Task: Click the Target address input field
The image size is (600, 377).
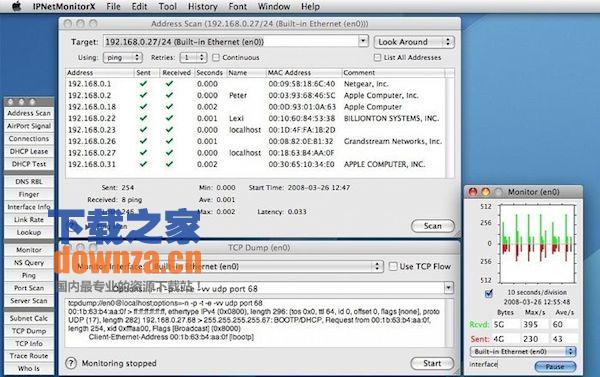Action: 231,42
